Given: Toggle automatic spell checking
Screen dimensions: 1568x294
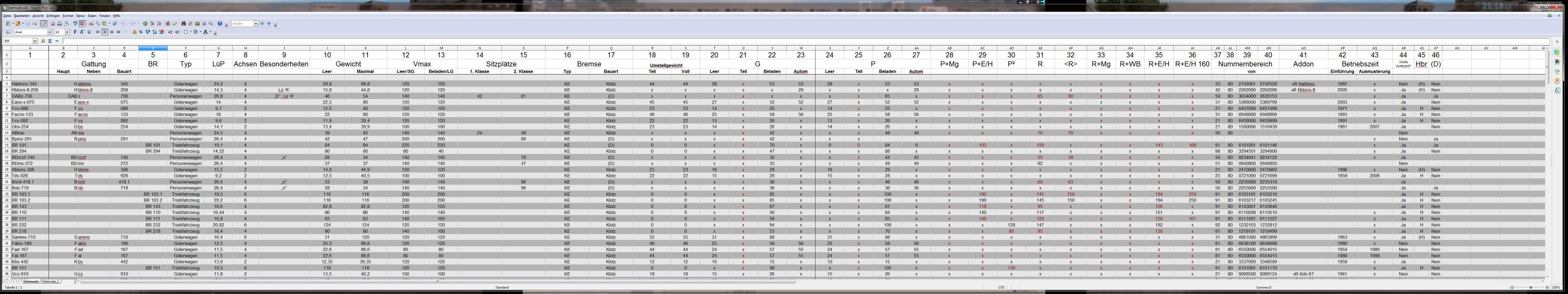Looking at the screenshot, I should 82,24.
